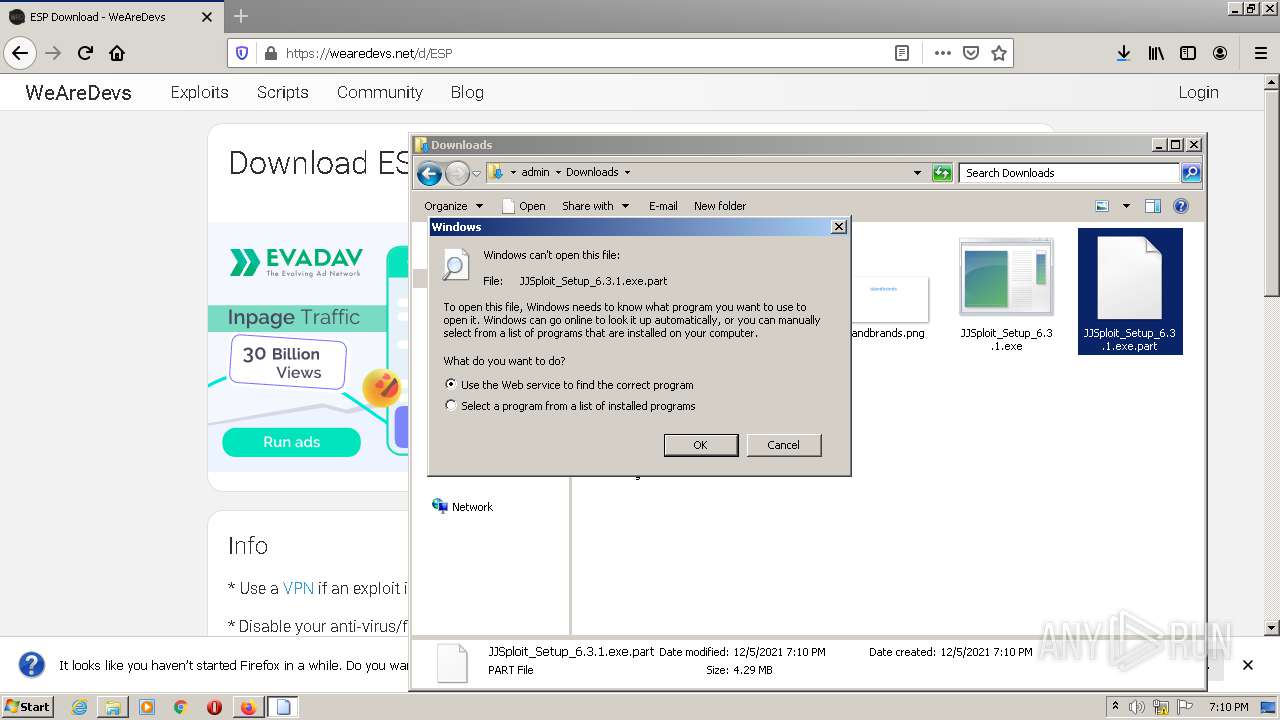The width and height of the screenshot is (1280, 720).
Task: Launch Opera from taskbar
Action: (x=214, y=707)
